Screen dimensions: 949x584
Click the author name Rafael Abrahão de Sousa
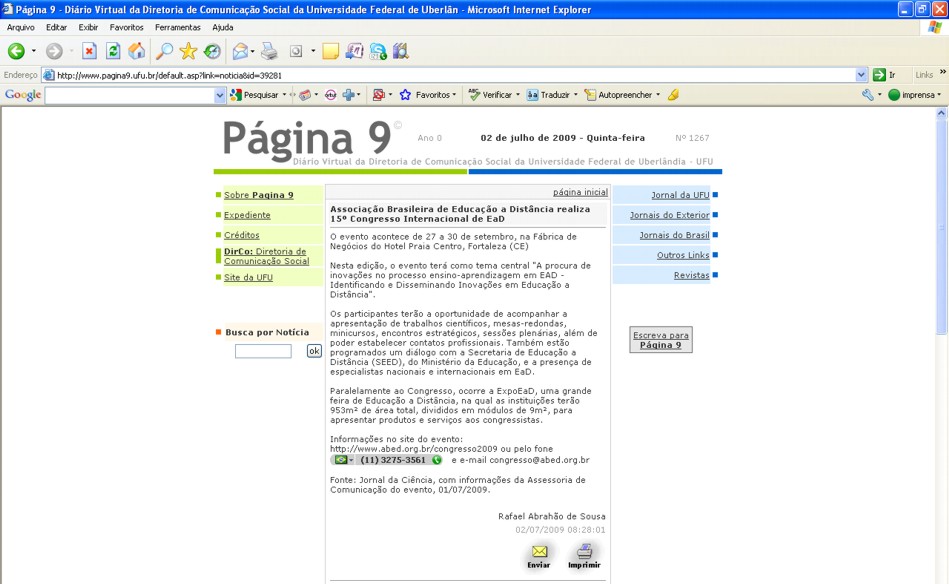[x=551, y=516]
